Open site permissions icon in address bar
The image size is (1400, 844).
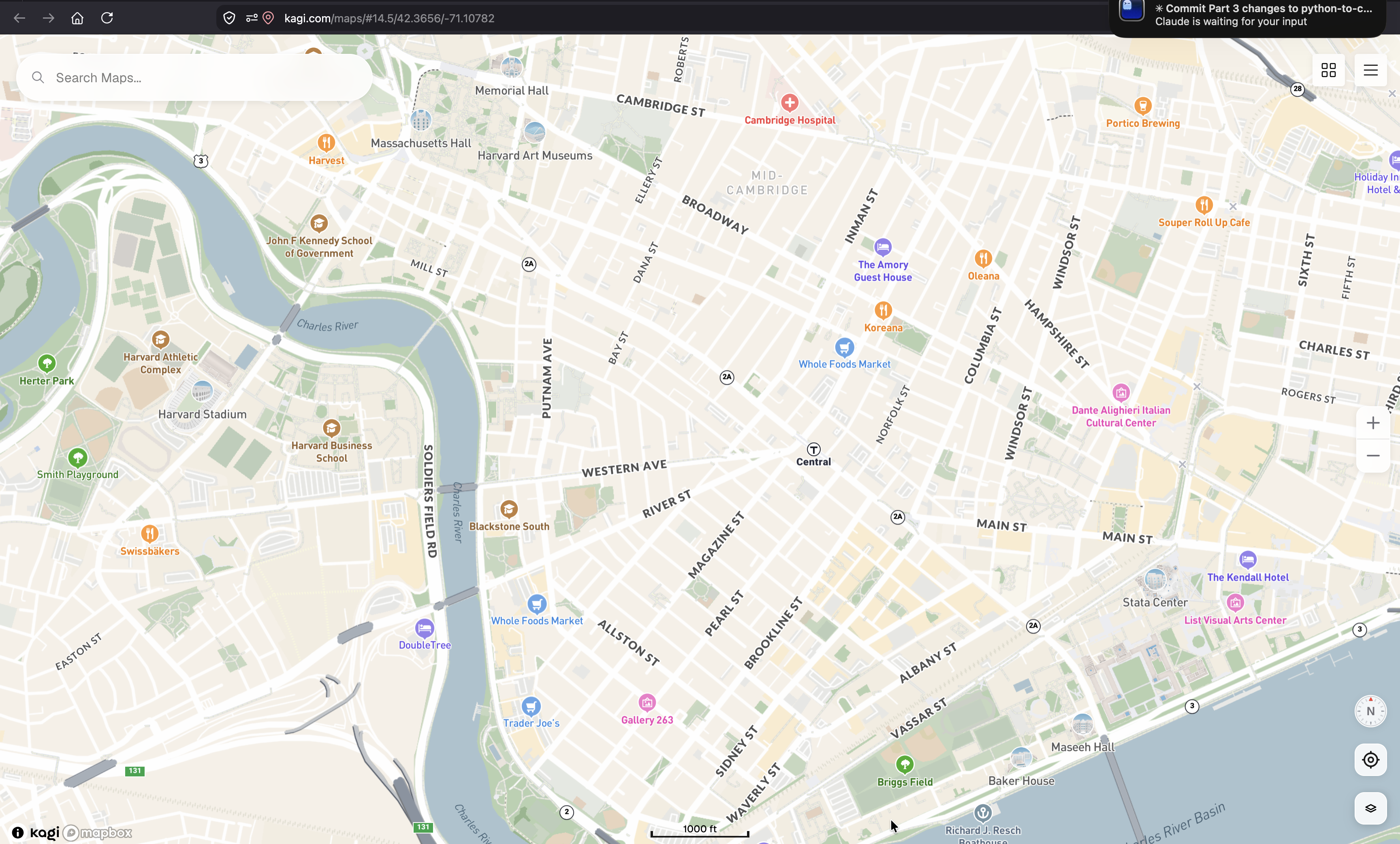pos(251,18)
